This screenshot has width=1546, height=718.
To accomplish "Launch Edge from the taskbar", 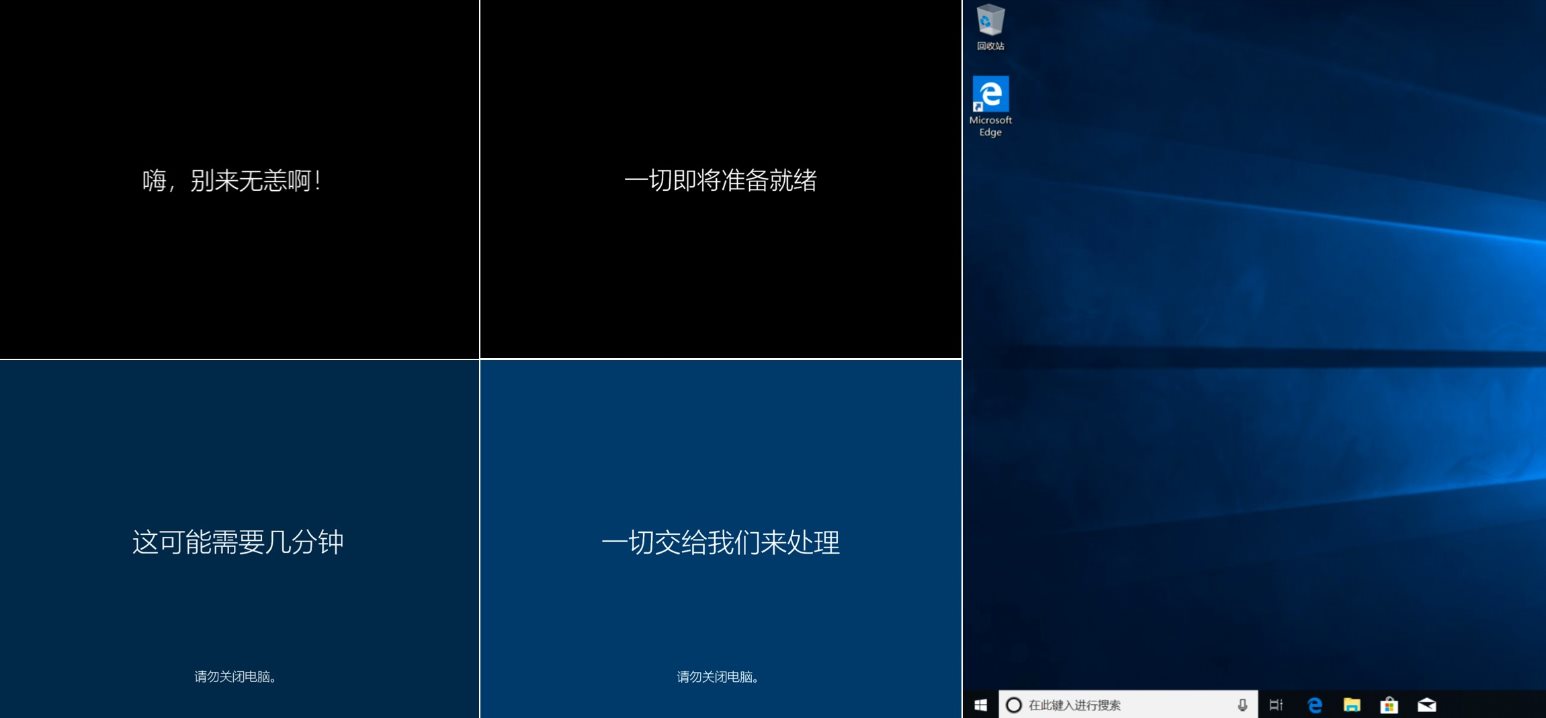I will [1314, 705].
